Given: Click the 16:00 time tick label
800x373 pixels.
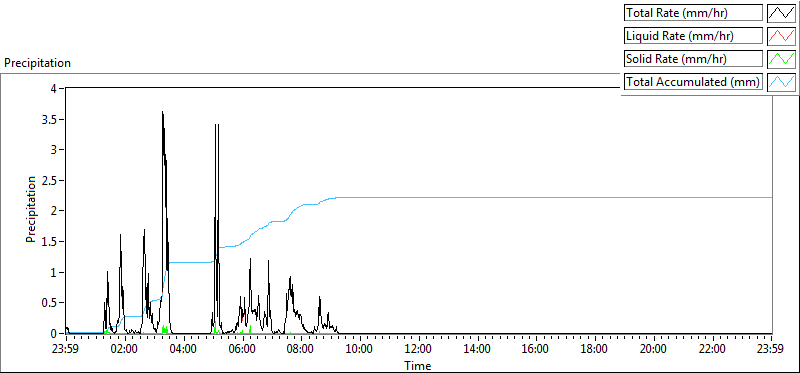Looking at the screenshot, I should coord(536,349).
